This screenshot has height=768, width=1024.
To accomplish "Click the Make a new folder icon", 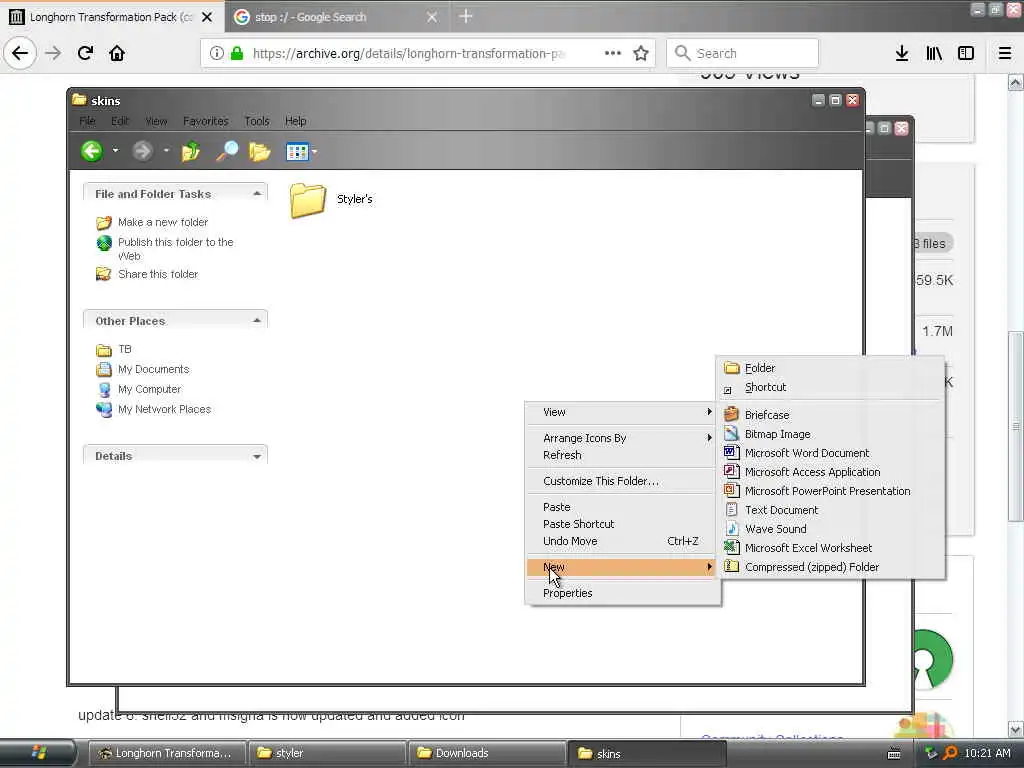I will [x=104, y=223].
